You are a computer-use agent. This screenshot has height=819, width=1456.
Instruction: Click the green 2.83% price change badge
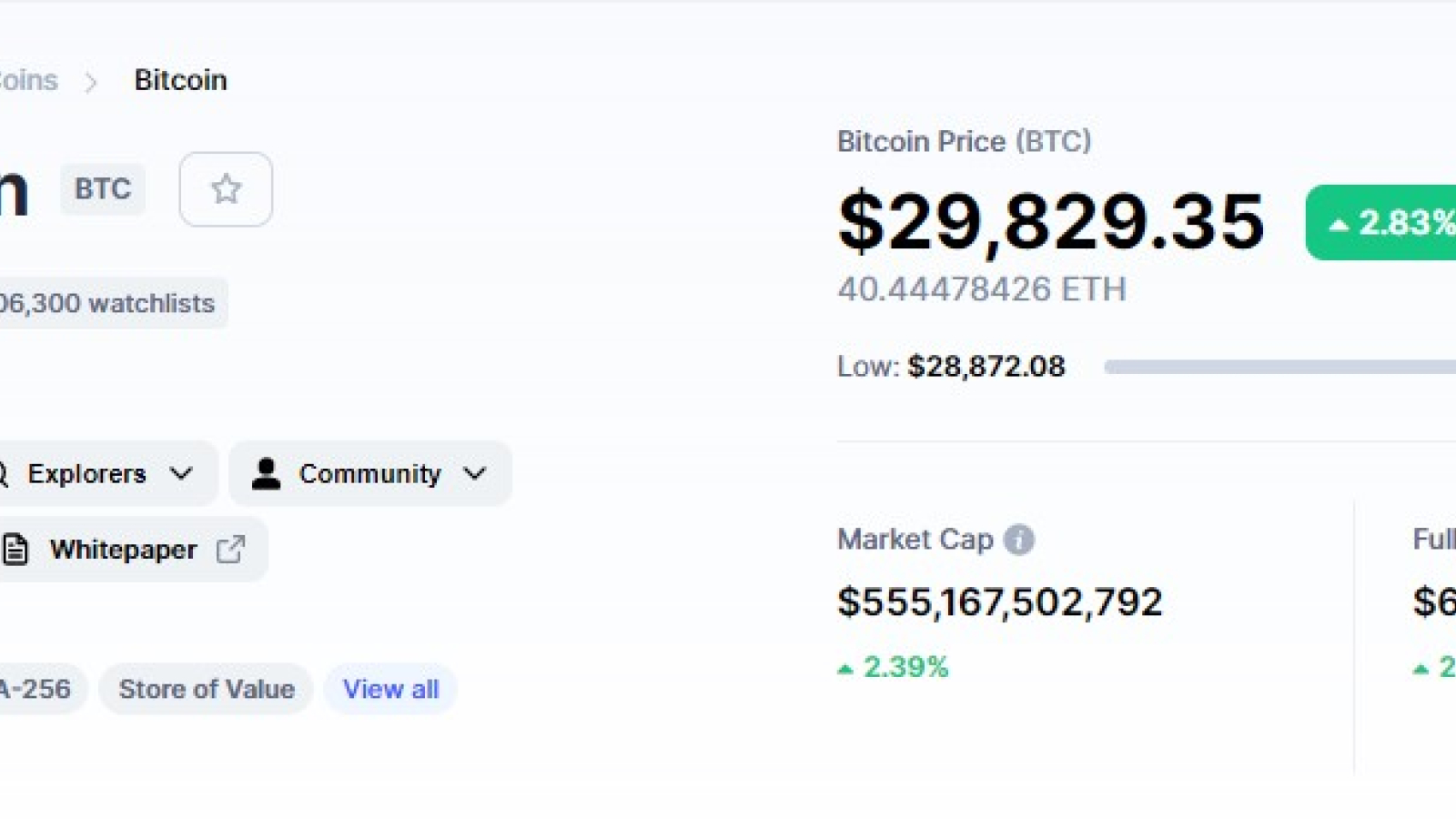[1381, 223]
